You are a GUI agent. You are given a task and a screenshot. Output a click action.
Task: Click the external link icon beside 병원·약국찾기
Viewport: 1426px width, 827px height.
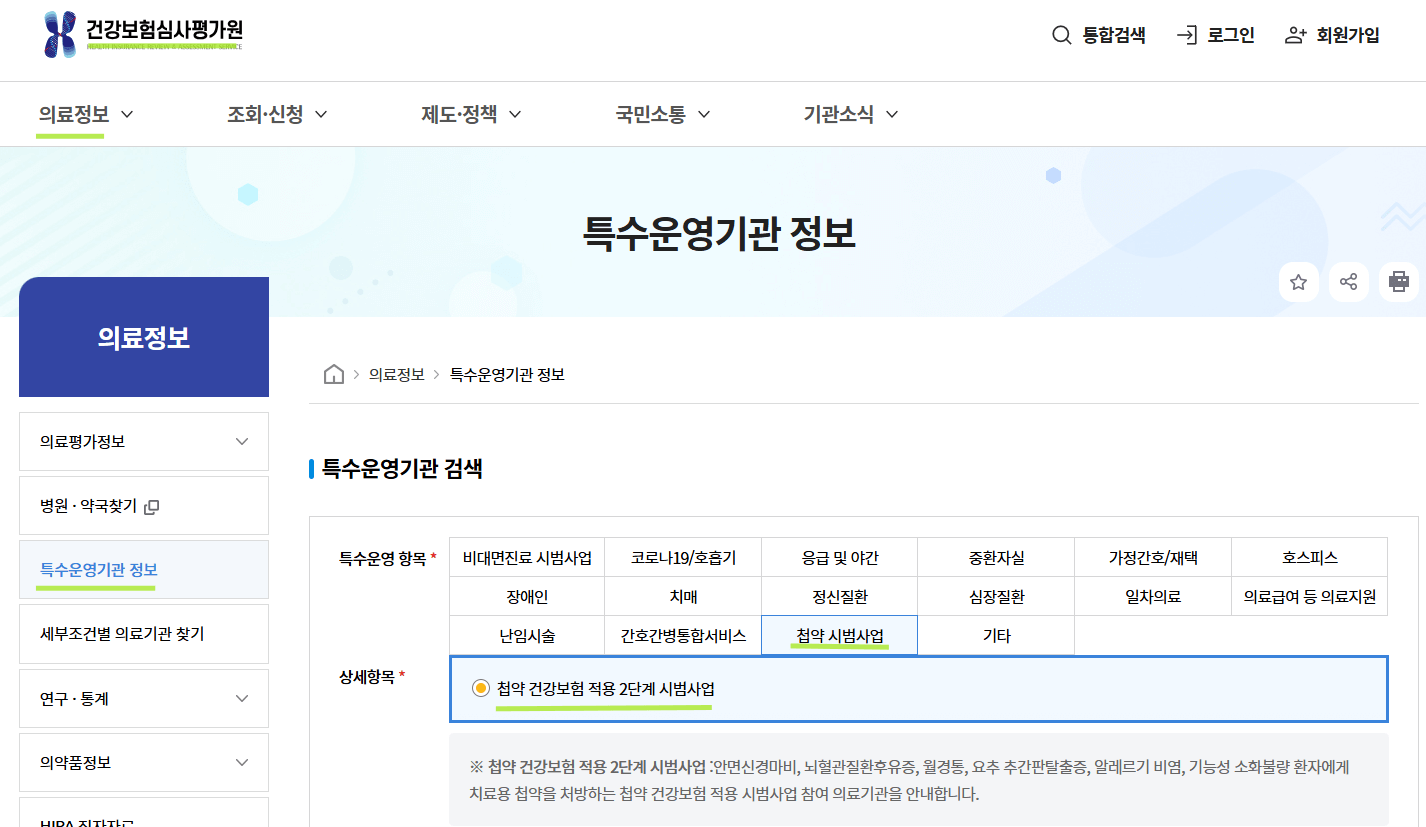(151, 507)
